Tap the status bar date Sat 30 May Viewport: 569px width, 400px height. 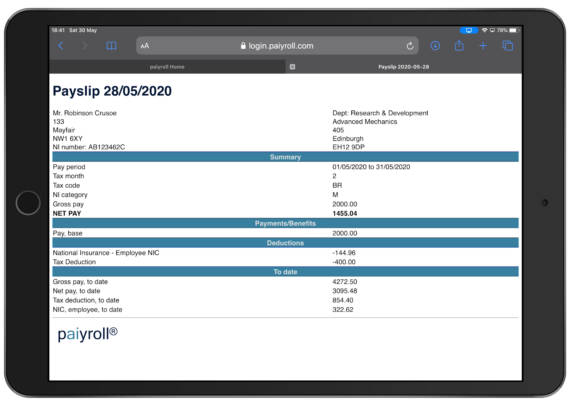point(83,30)
